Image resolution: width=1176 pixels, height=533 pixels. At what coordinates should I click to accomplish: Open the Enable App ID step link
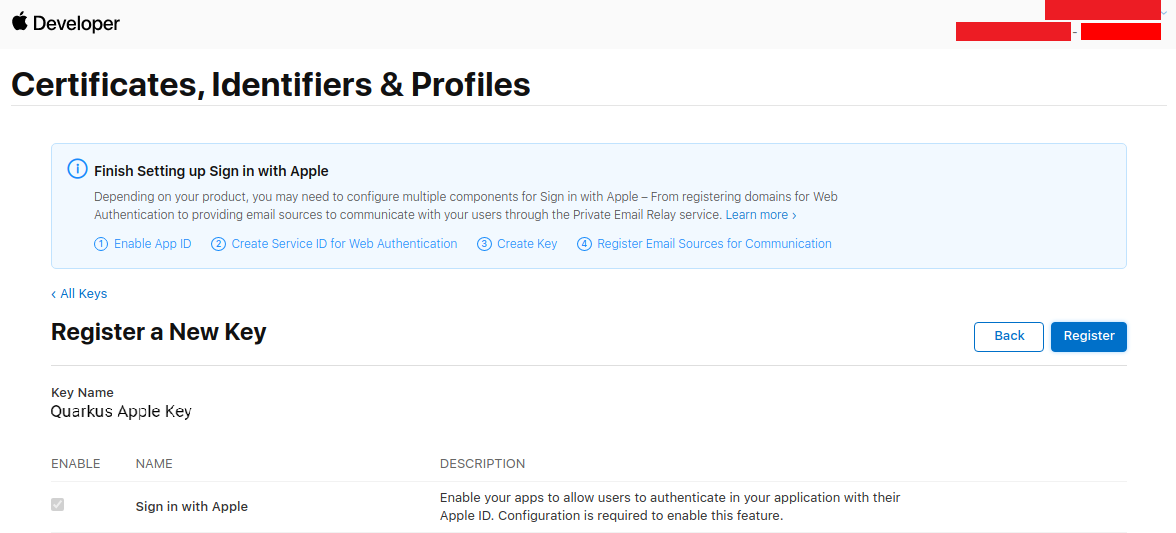(152, 244)
